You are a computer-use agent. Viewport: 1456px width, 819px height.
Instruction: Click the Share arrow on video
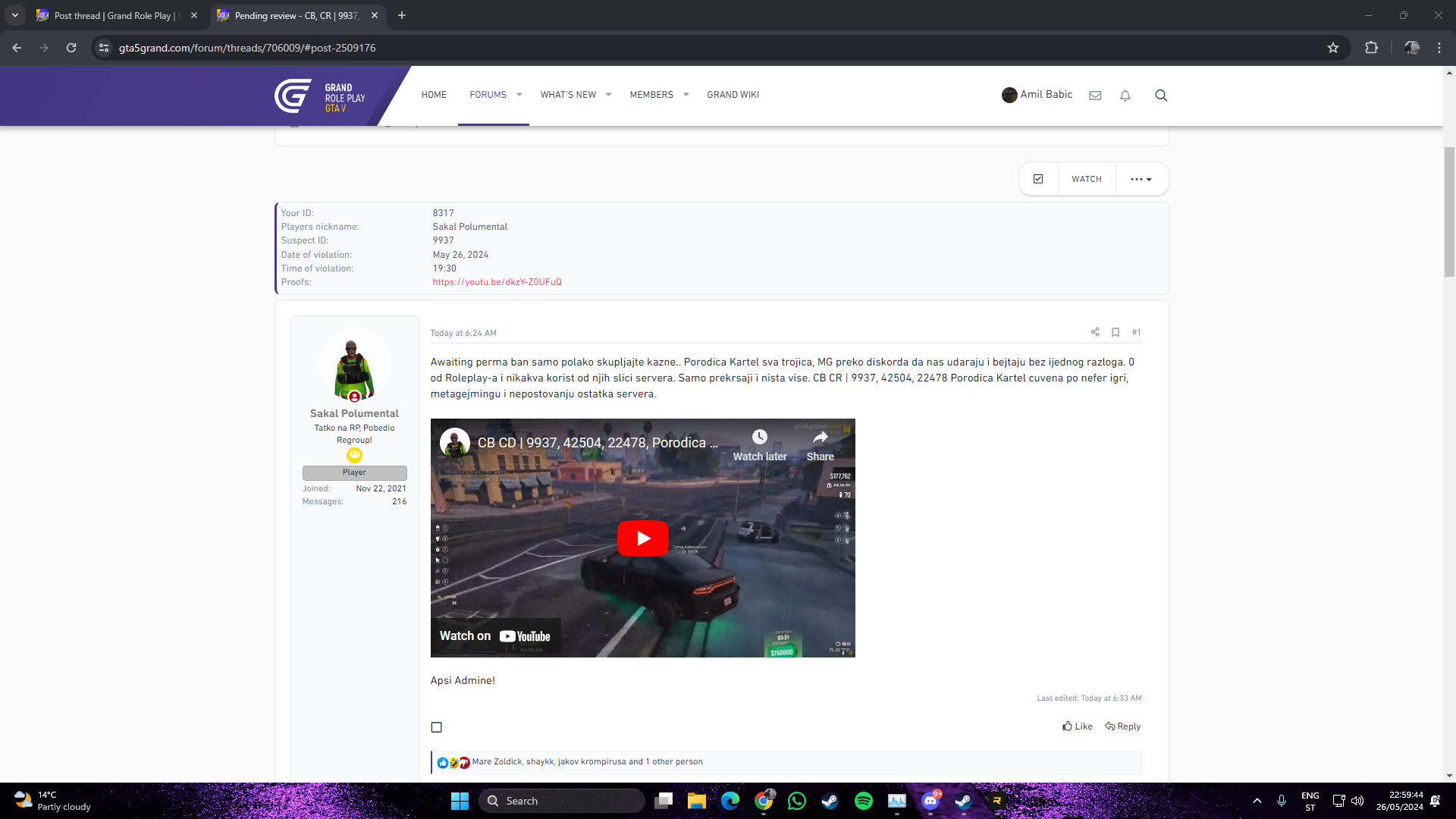820,438
